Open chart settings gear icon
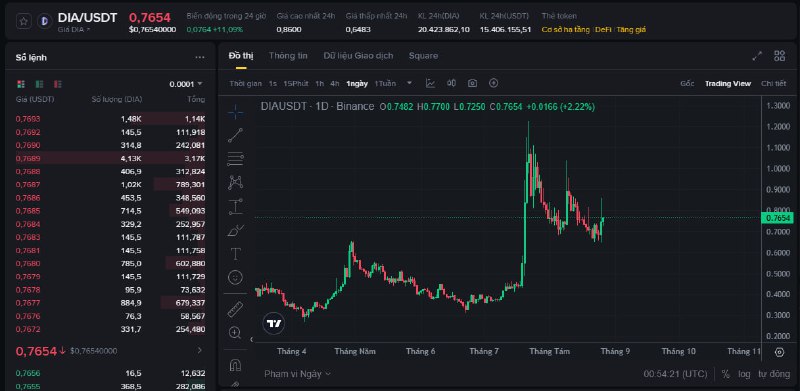The width and height of the screenshot is (800, 391). [x=779, y=352]
